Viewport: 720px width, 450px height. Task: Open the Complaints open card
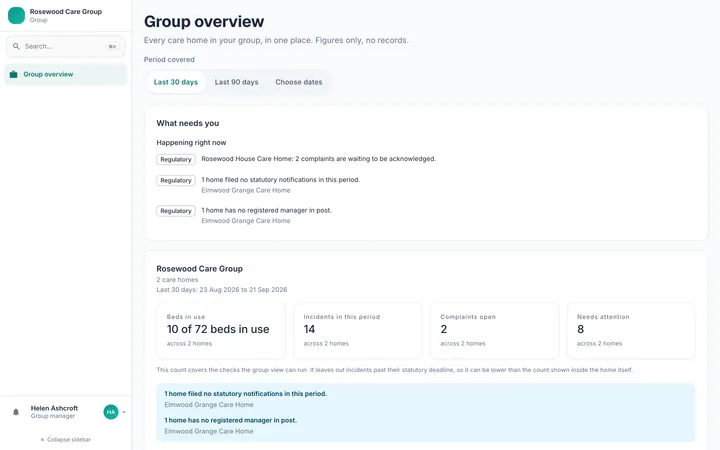tap(494, 330)
